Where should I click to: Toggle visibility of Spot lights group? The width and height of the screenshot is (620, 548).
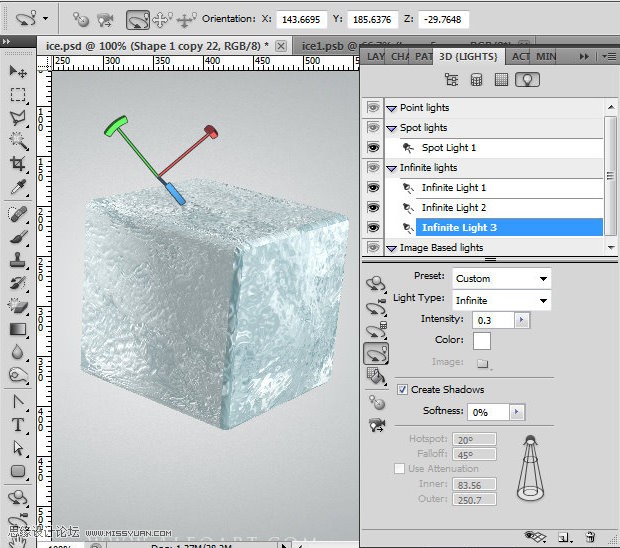point(373,127)
